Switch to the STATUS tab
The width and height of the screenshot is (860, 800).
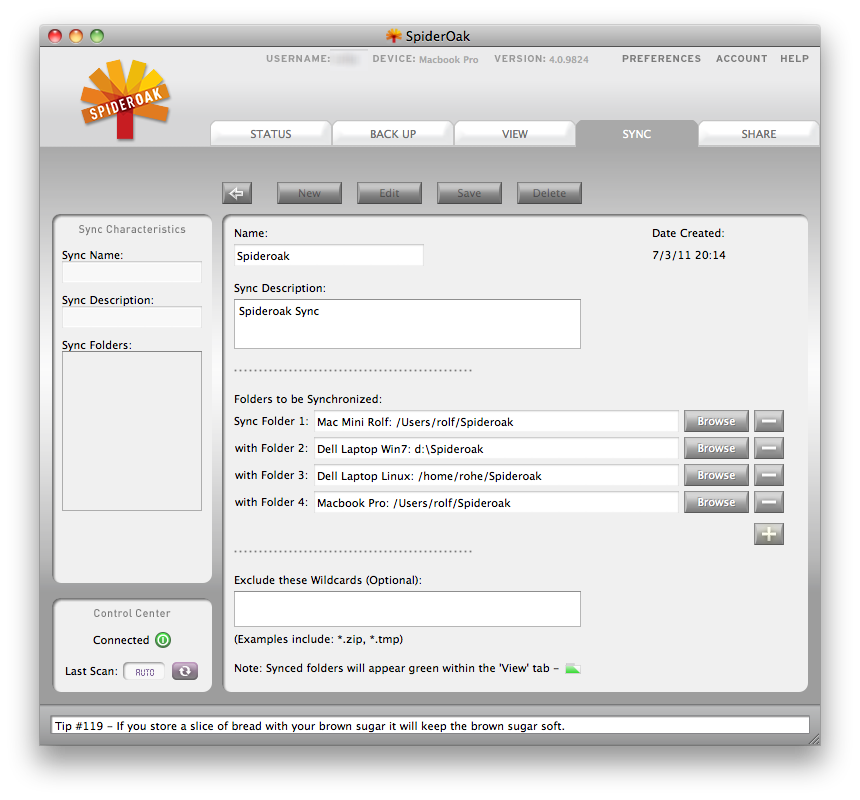[x=271, y=134]
